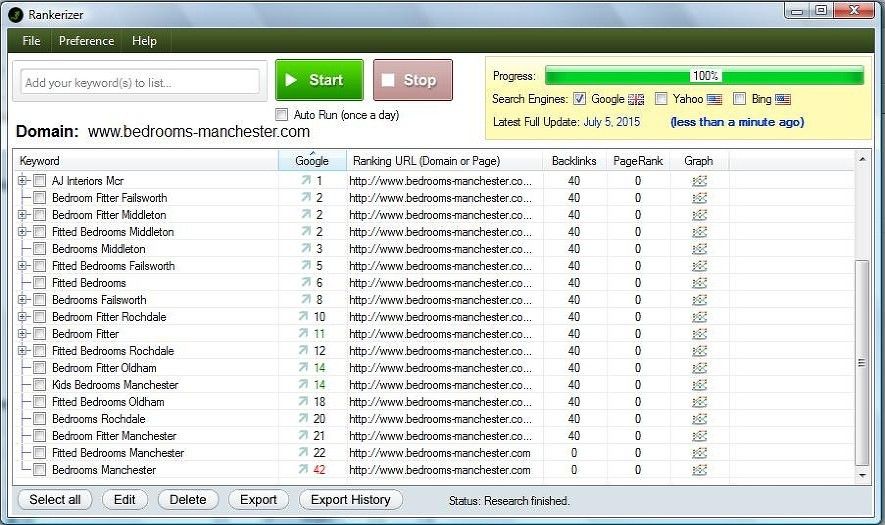Expand the Bedroom Fitter node
This screenshot has width=885, height=525.
pyautogui.click(x=23, y=334)
